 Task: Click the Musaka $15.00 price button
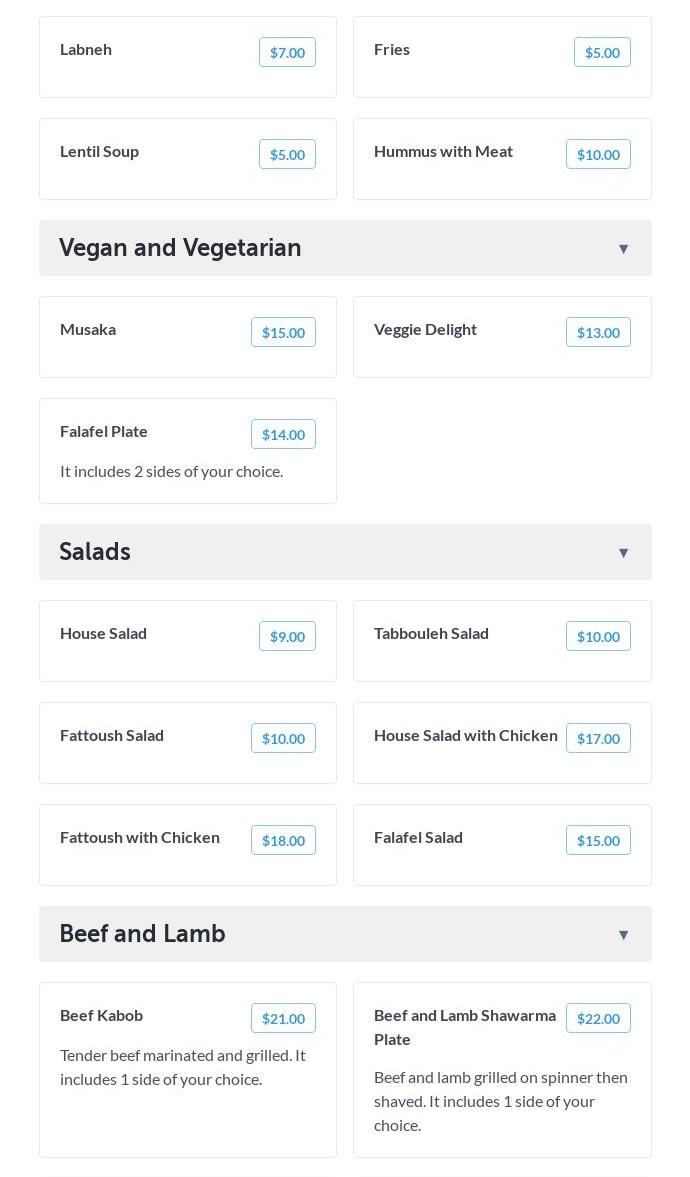pos(283,333)
